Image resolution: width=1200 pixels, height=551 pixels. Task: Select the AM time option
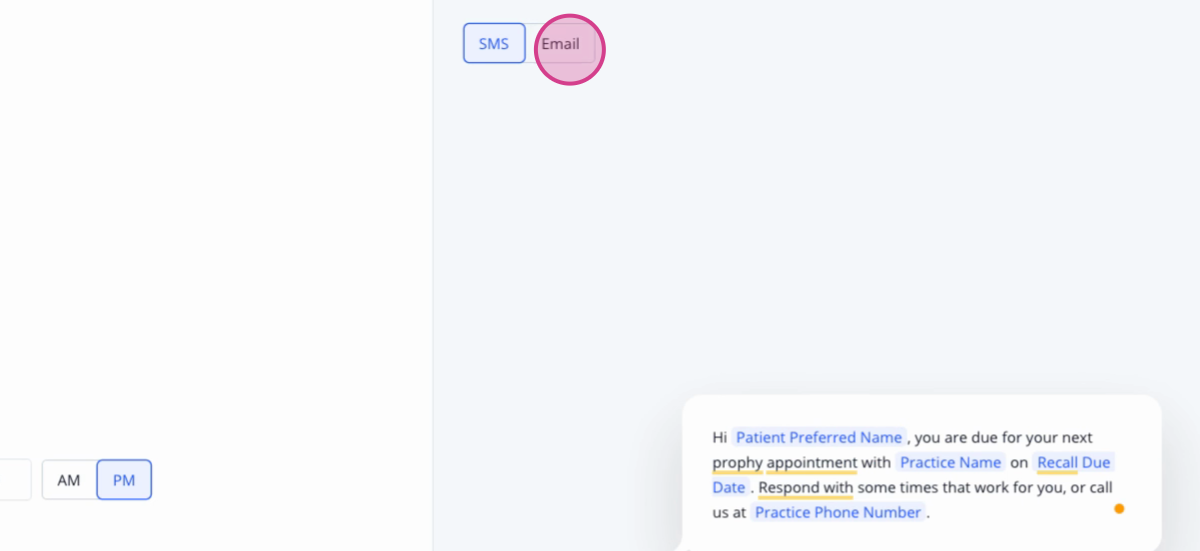coord(69,480)
